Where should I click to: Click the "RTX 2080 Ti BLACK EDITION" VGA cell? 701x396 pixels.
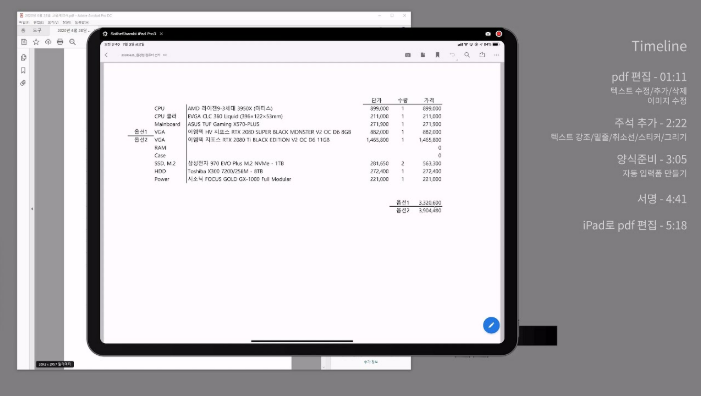click(259, 139)
